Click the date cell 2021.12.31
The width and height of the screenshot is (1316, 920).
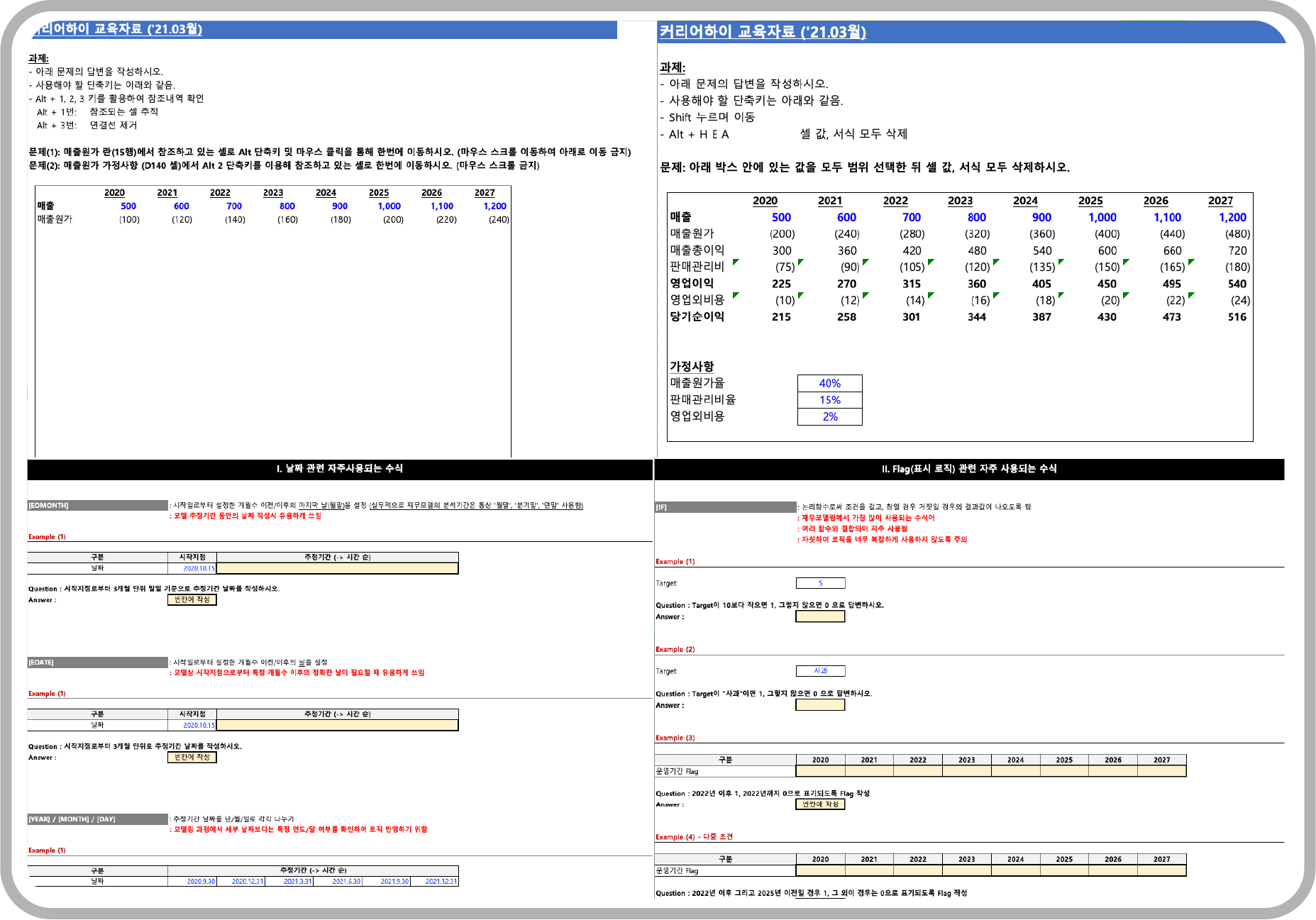[x=434, y=882]
